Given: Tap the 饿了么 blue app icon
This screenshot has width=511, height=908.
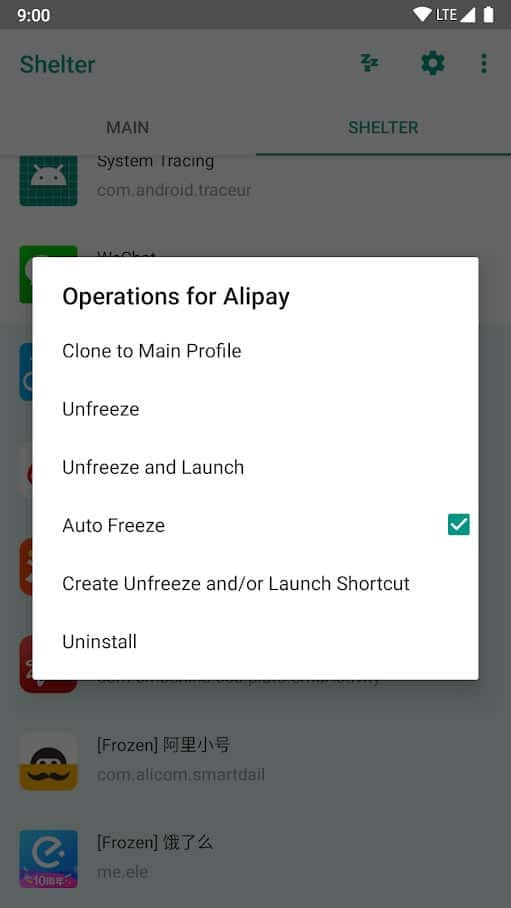Looking at the screenshot, I should 49,859.
